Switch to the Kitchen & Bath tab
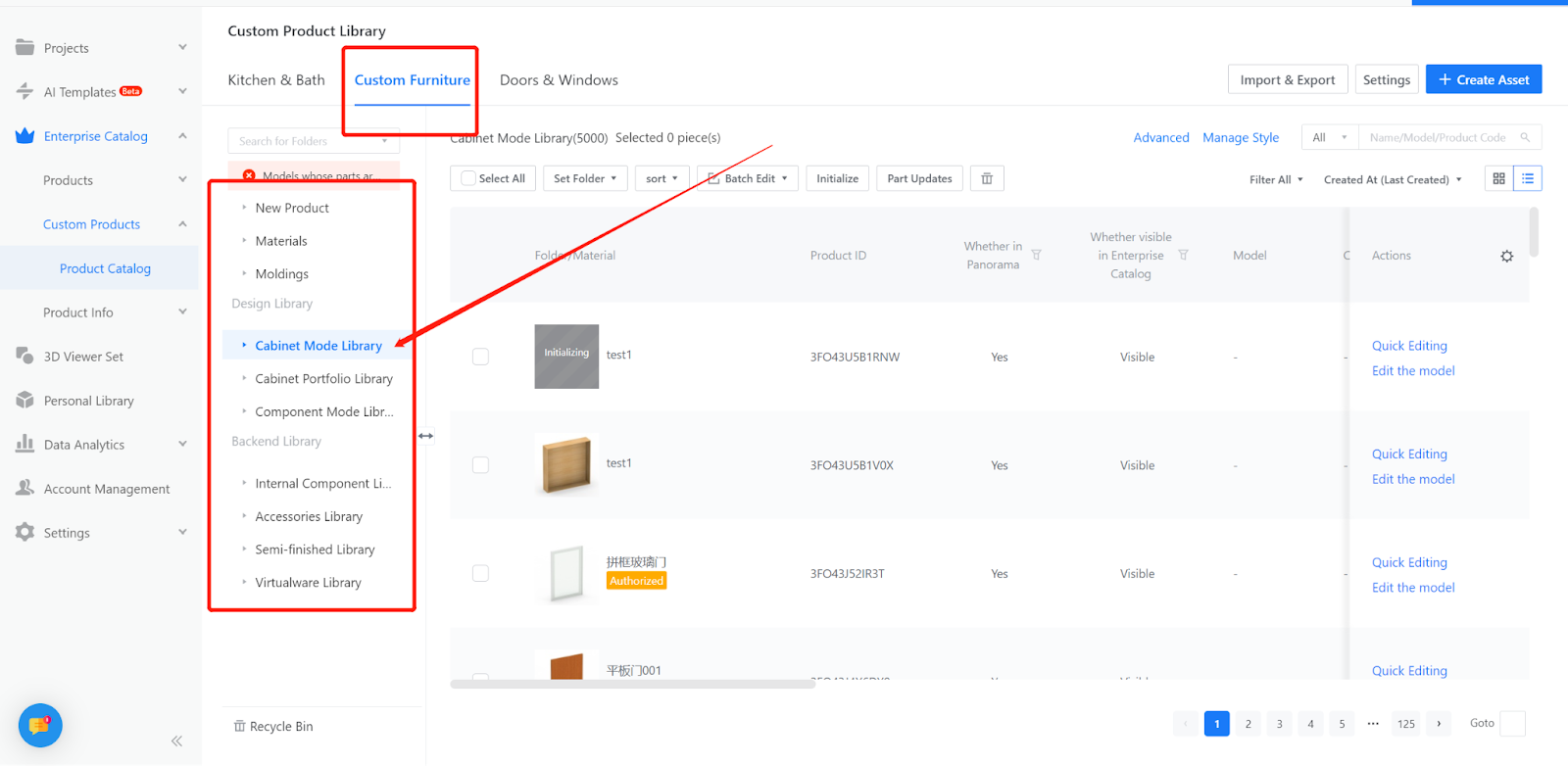 tap(276, 80)
